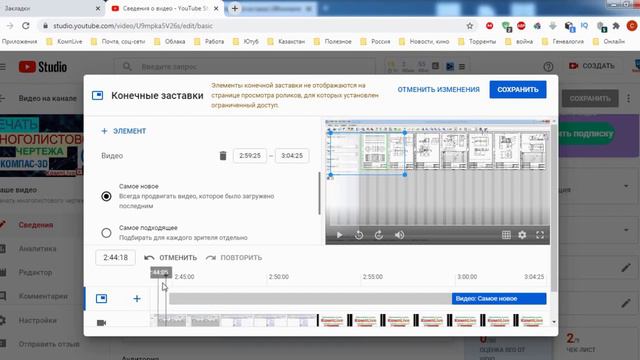Screen dimensions: 640x360
Task: Click the 2:50:00 mark on the timeline ruler
Action: (279, 277)
